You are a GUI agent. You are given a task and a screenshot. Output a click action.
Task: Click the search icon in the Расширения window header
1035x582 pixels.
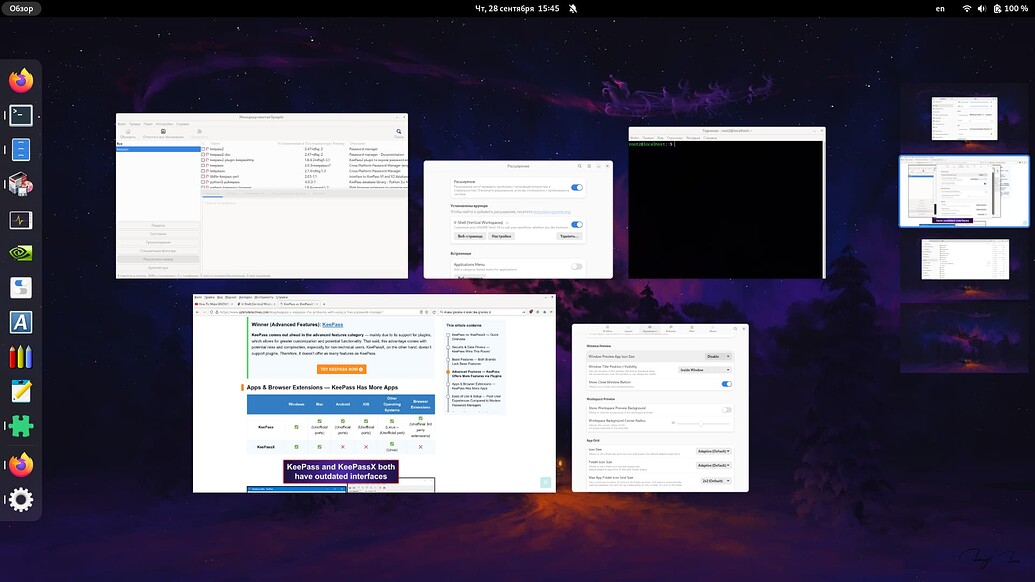(x=580, y=166)
